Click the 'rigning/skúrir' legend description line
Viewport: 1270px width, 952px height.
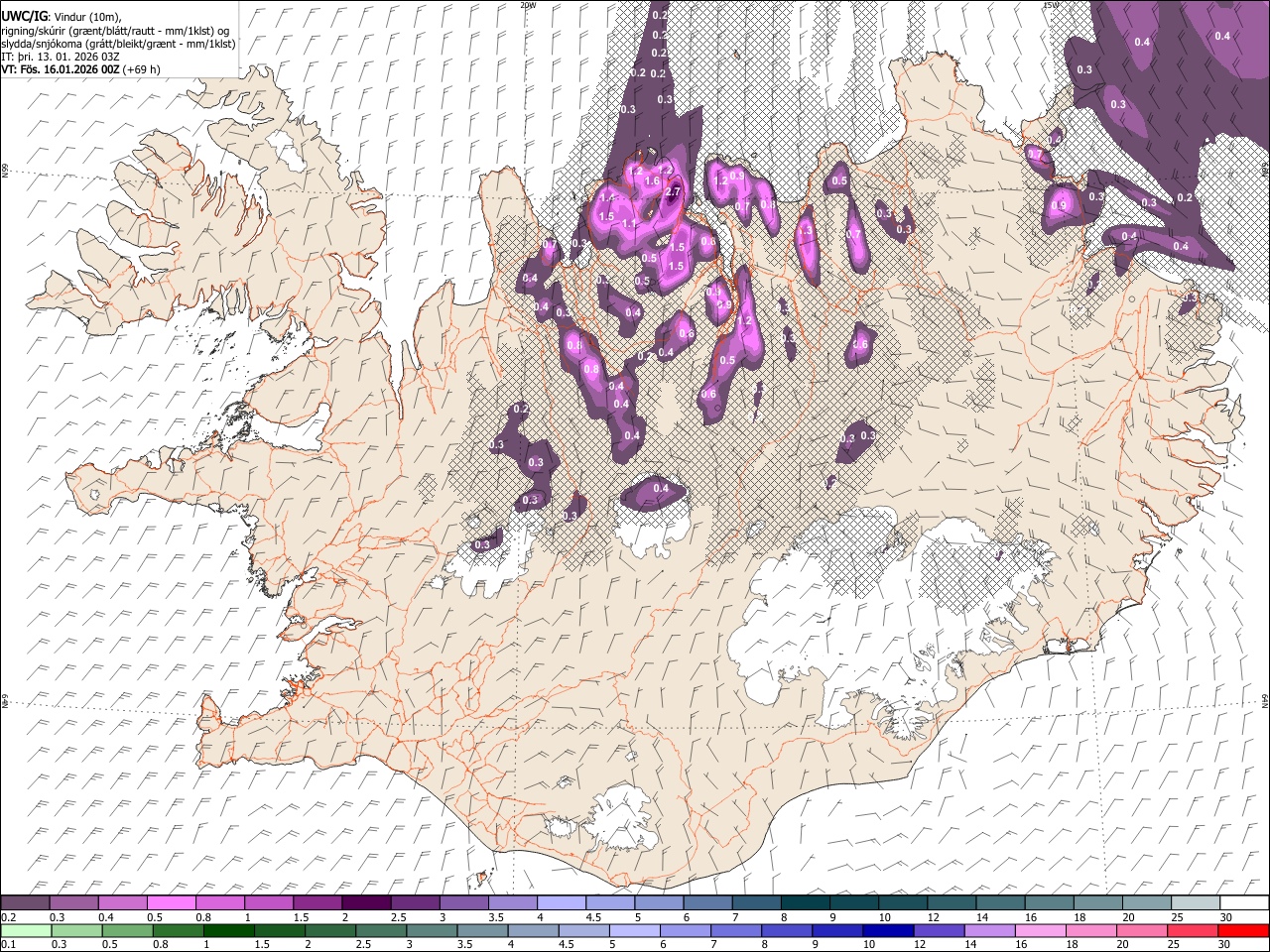(115, 30)
